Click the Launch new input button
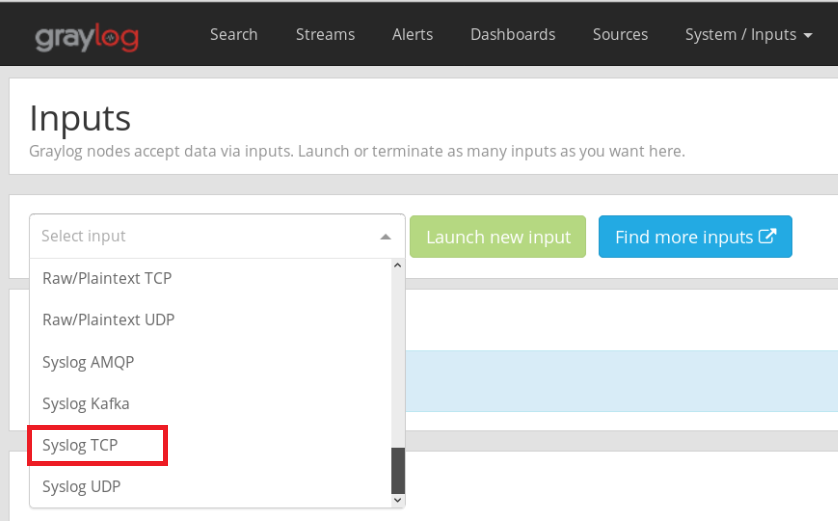Viewport: 838px width, 521px height. point(498,237)
